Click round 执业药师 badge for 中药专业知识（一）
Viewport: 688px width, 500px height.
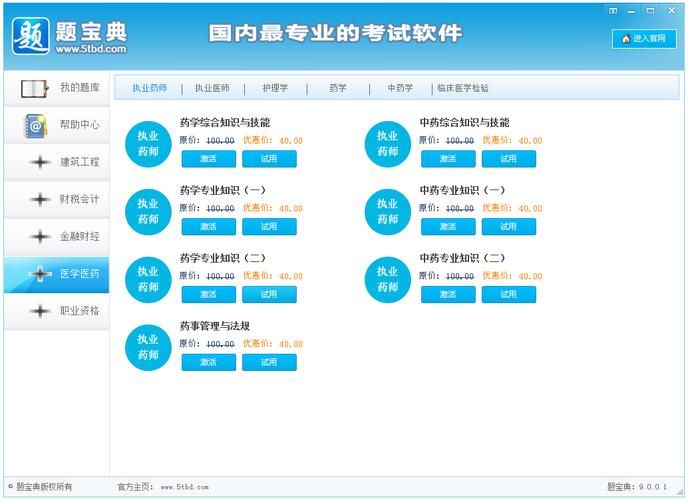pyautogui.click(x=387, y=212)
